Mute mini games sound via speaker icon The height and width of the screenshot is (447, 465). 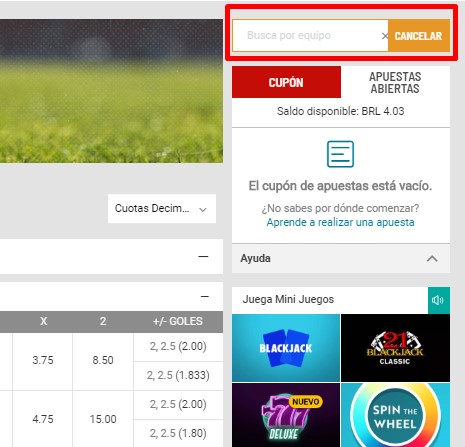coord(438,300)
